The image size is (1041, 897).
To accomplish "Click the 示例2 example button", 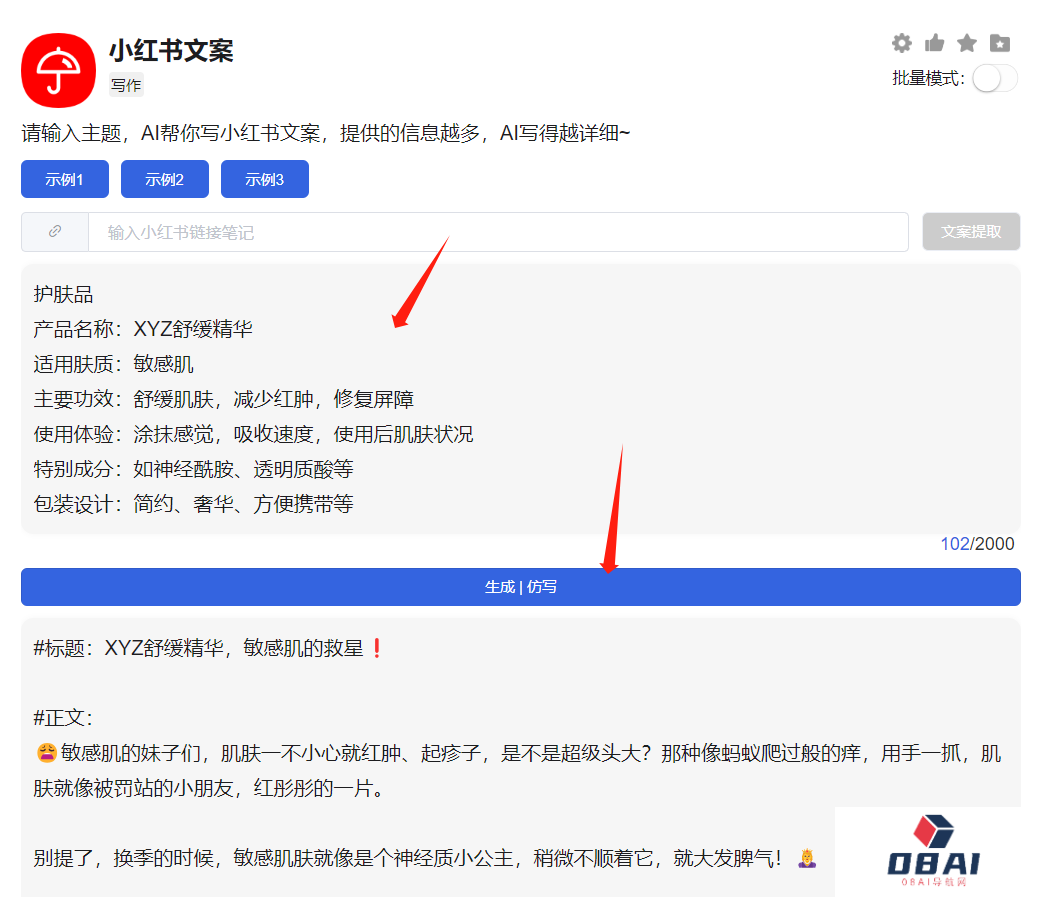I will 164,179.
